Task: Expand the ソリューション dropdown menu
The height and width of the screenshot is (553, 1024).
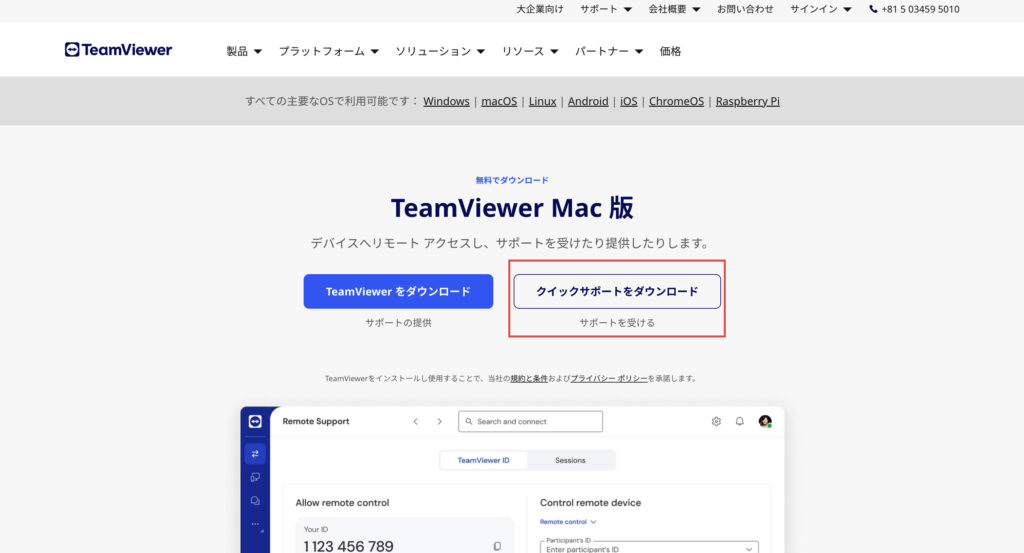Action: point(439,51)
